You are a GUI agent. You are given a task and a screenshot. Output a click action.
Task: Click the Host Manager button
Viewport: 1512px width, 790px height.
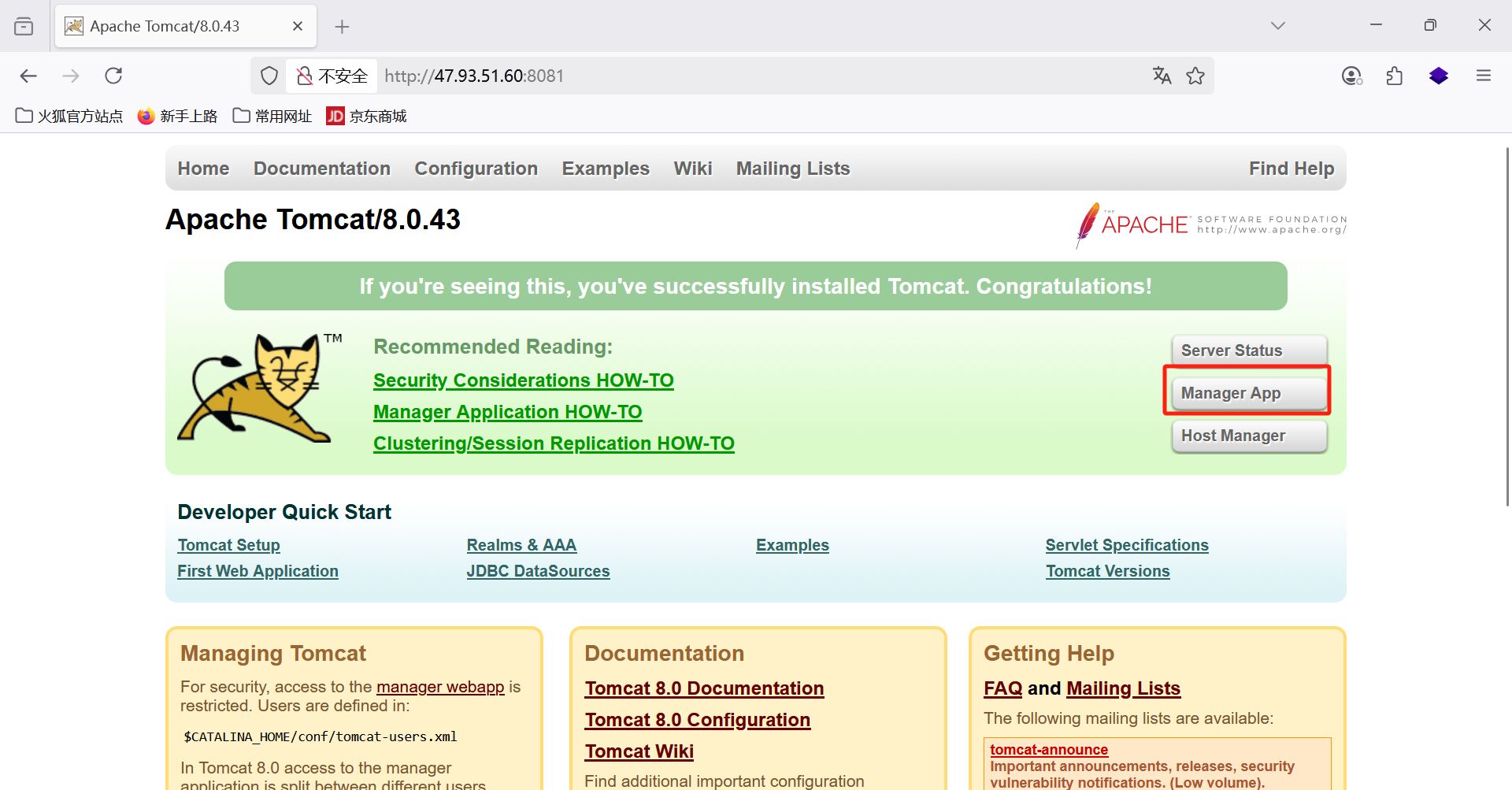pyautogui.click(x=1249, y=436)
